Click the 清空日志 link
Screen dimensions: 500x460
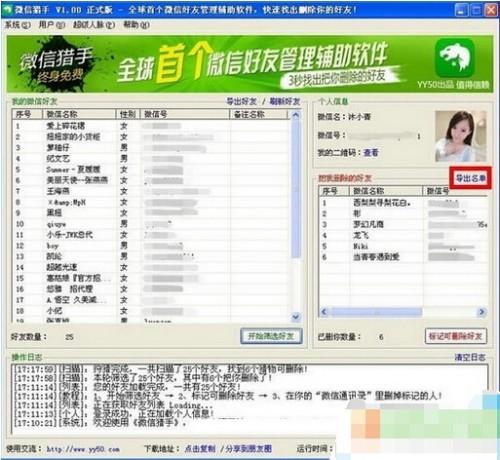pyautogui.click(x=470, y=357)
